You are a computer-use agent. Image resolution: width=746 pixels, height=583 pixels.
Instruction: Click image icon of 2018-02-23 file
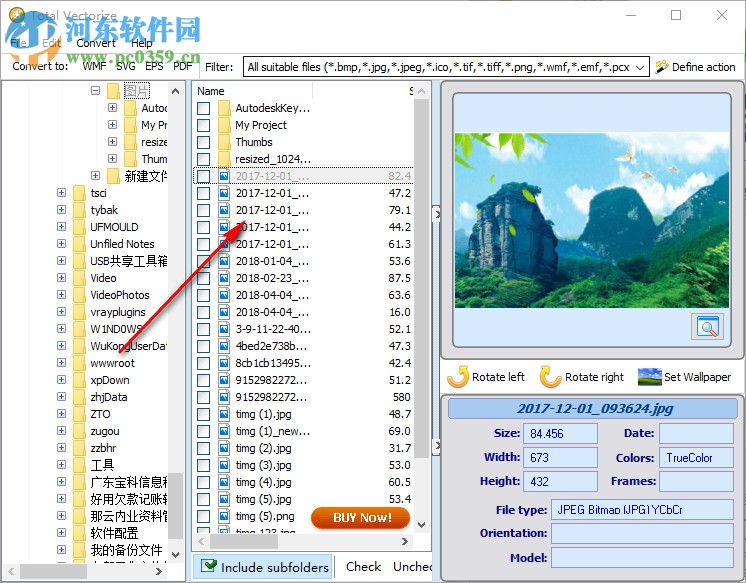[224, 278]
